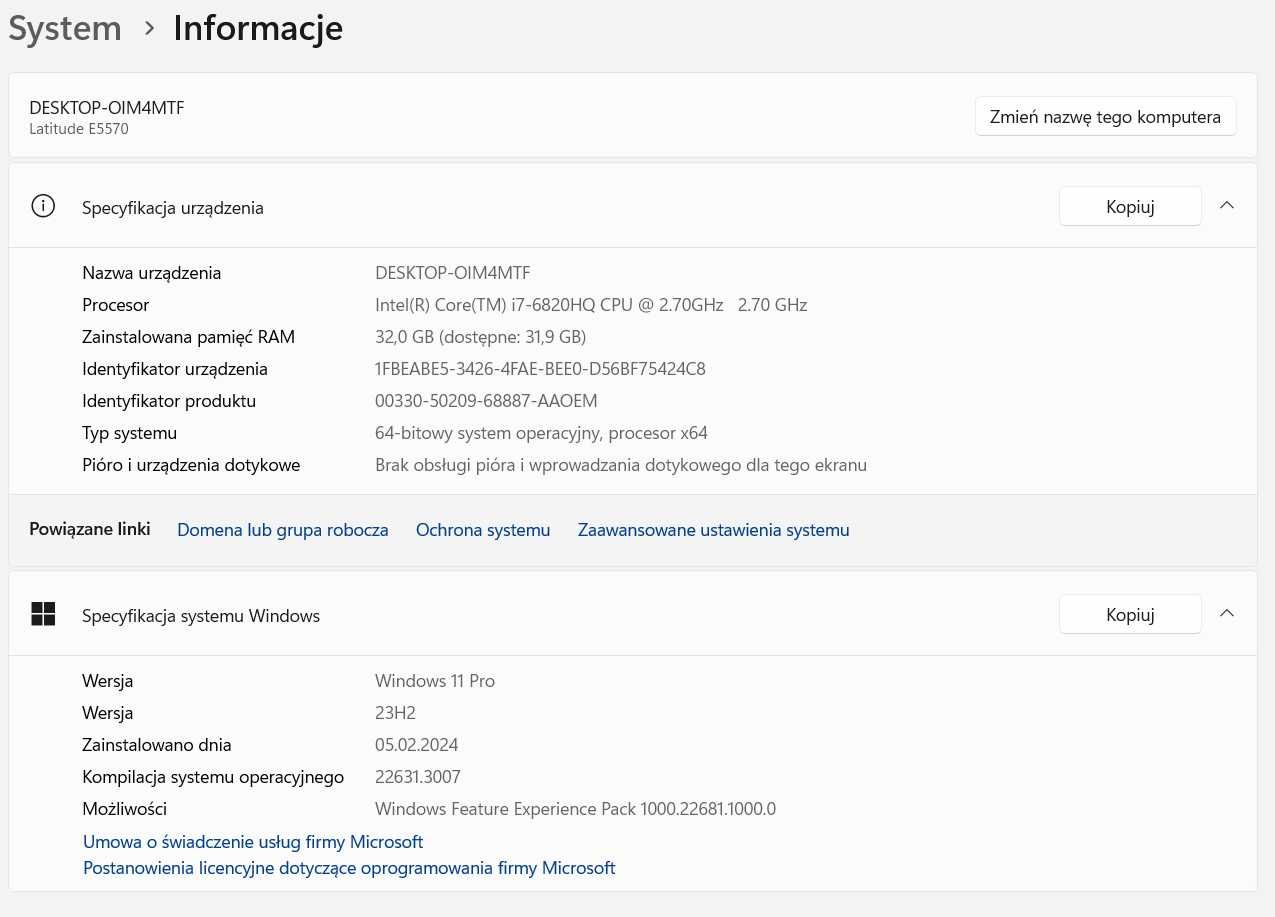
Task: Open Ochrona systemu link
Action: [x=483, y=530]
